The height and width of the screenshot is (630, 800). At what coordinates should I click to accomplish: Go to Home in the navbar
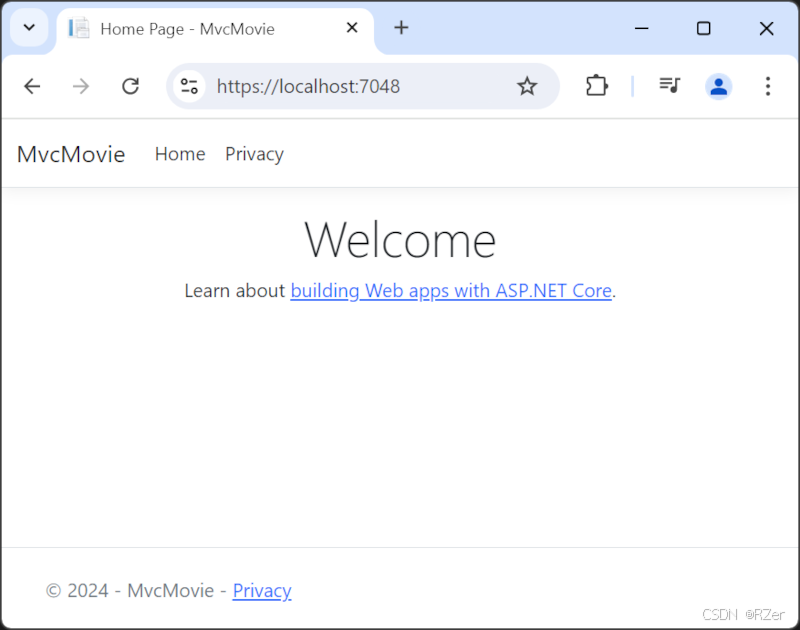pyautogui.click(x=180, y=154)
